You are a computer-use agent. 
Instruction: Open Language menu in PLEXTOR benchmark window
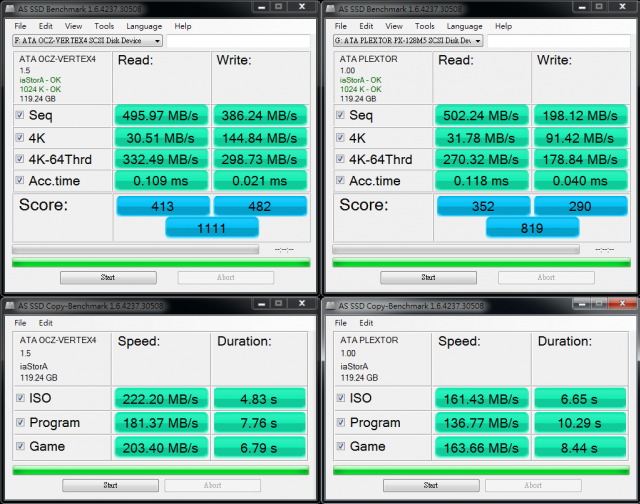[x=464, y=26]
